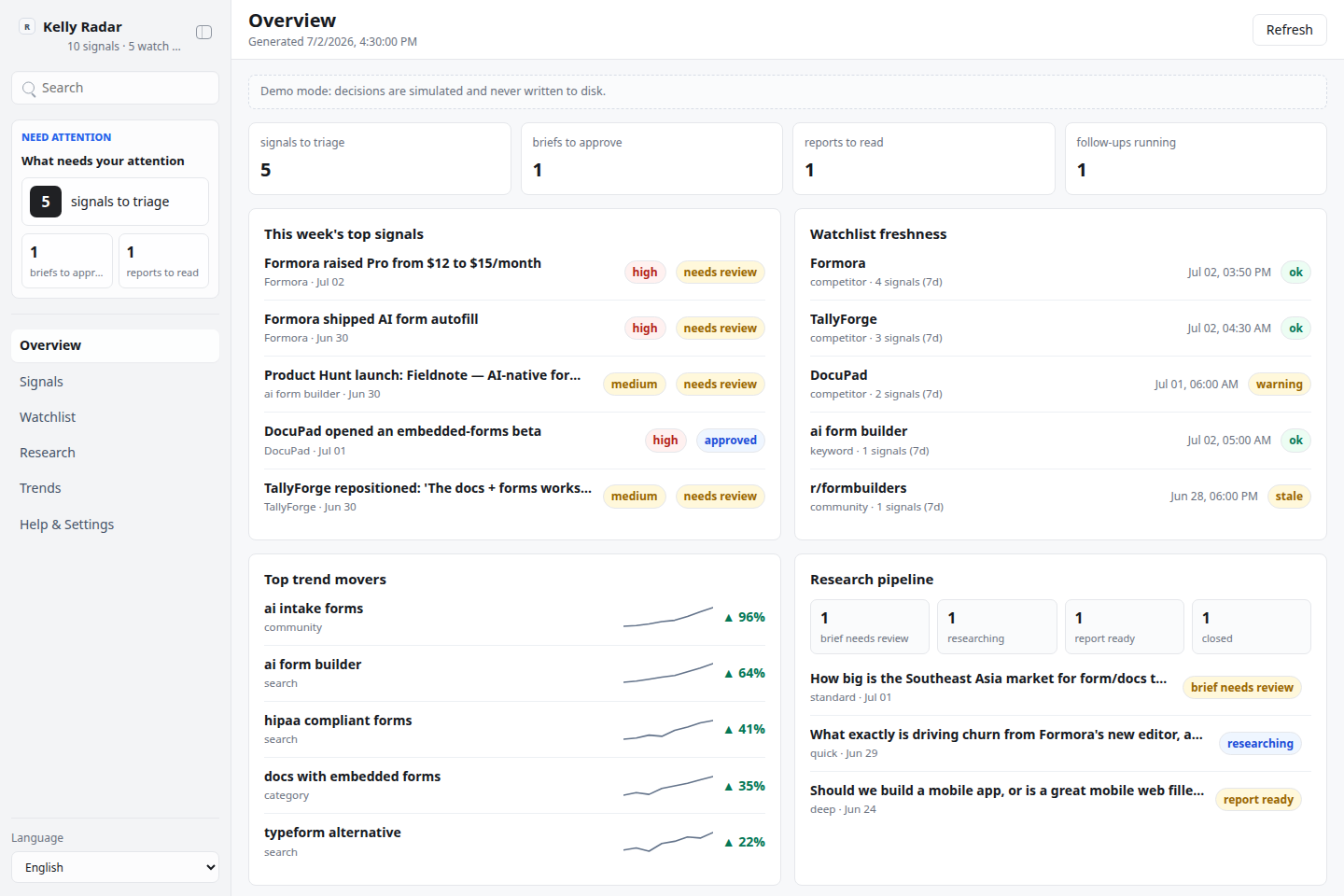Click the search magnifier icon
Viewport: 1344px width, 896px height.
click(29, 89)
